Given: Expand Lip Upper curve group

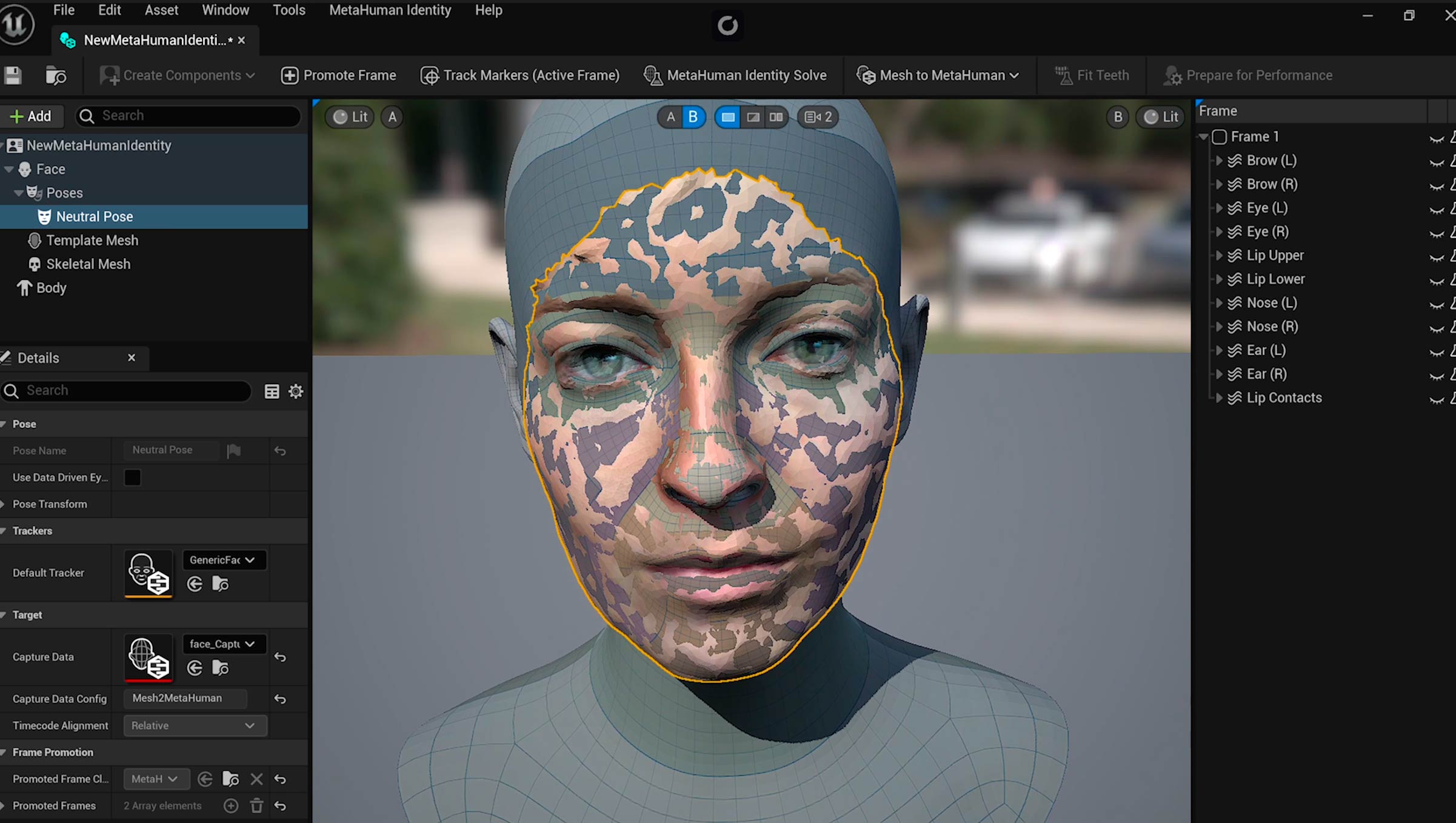Looking at the screenshot, I should [x=1218, y=256].
